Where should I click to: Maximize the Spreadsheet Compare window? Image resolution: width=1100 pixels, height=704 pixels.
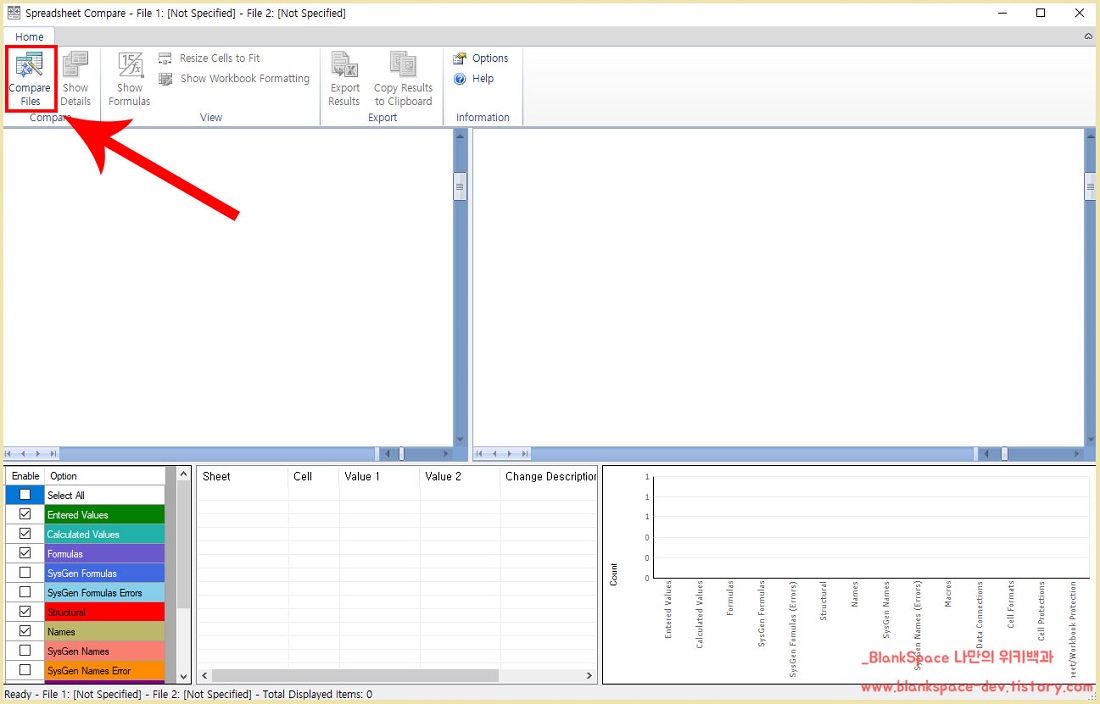[1040, 13]
